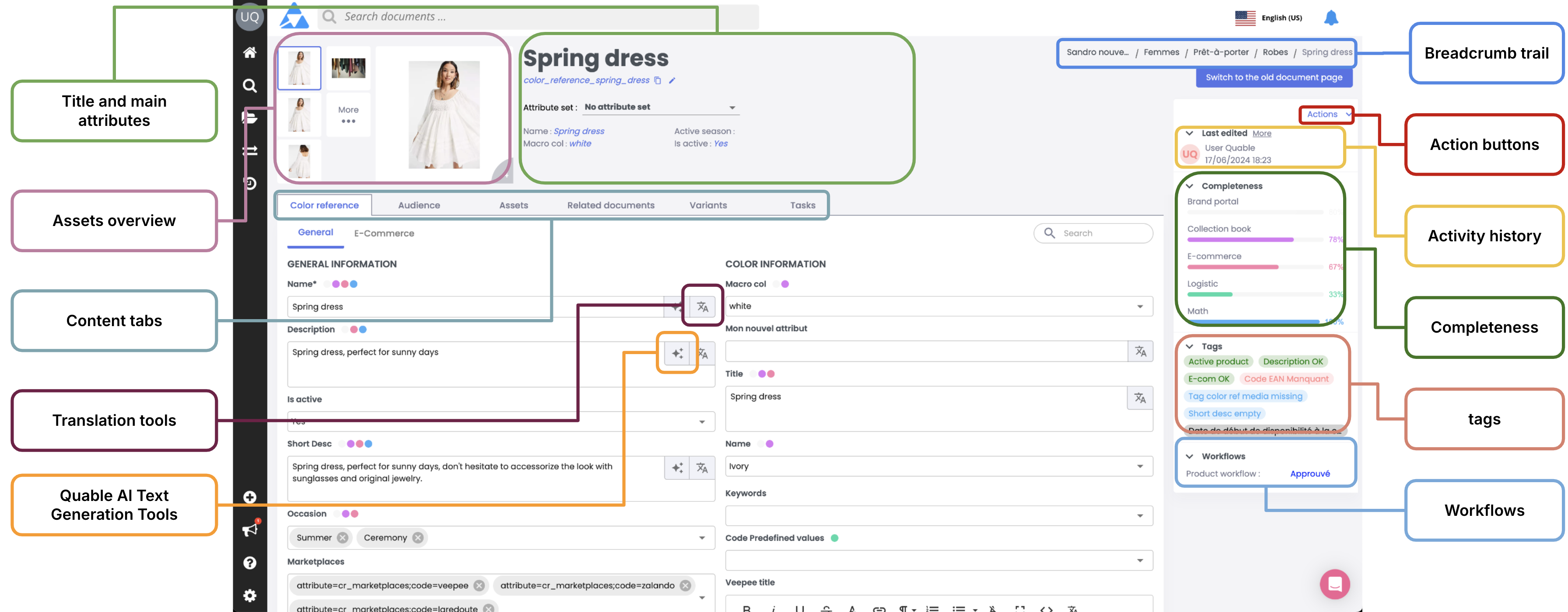Click the home icon in sidebar
This screenshot has height=612, width=1568.
coord(249,52)
